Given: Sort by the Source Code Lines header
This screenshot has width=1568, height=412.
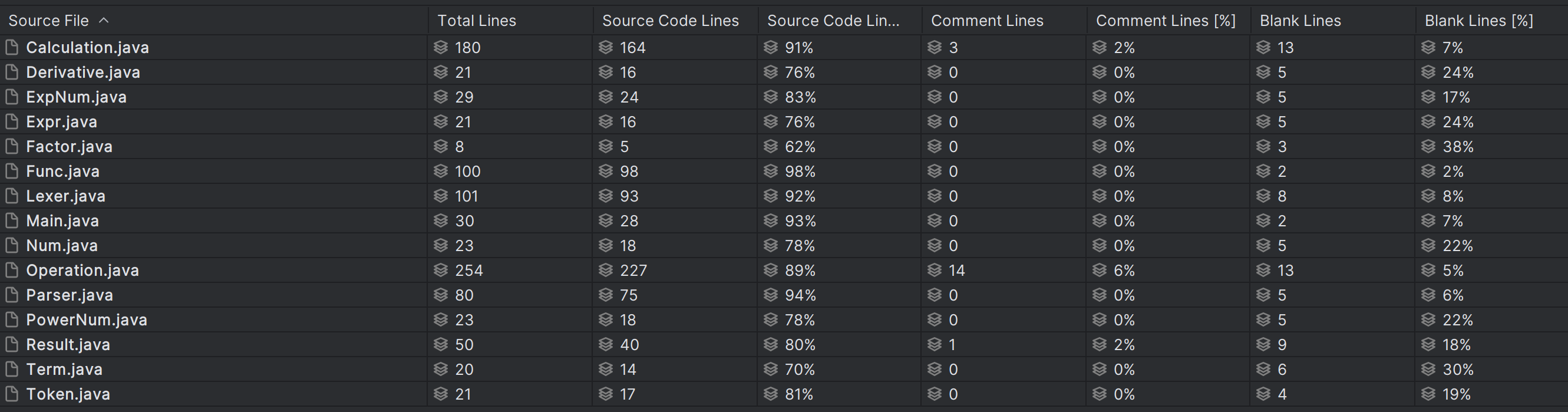Looking at the screenshot, I should tap(670, 21).
